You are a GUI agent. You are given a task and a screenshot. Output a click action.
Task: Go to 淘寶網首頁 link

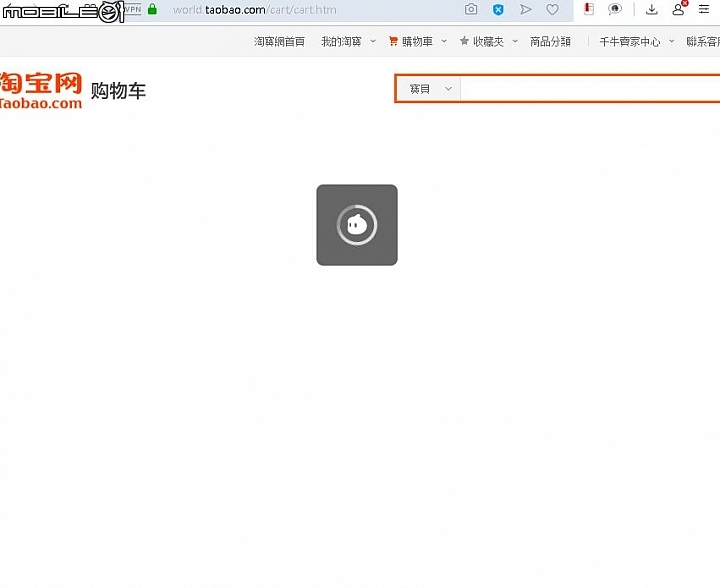point(279,42)
